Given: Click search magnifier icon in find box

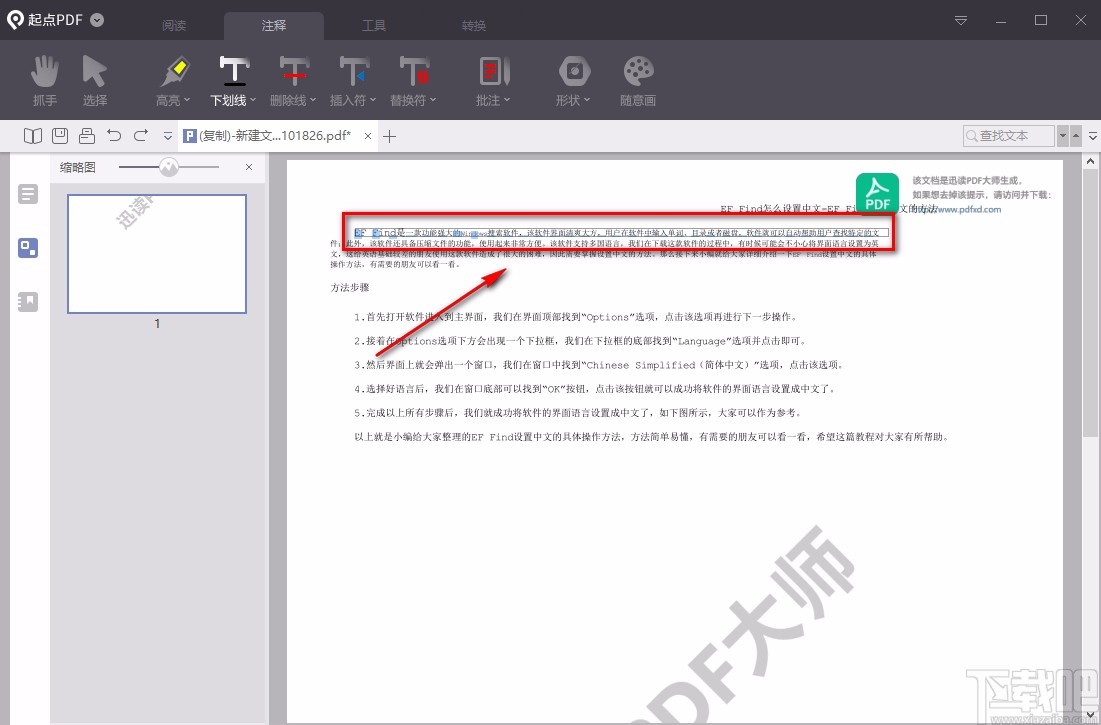Looking at the screenshot, I should [972, 136].
